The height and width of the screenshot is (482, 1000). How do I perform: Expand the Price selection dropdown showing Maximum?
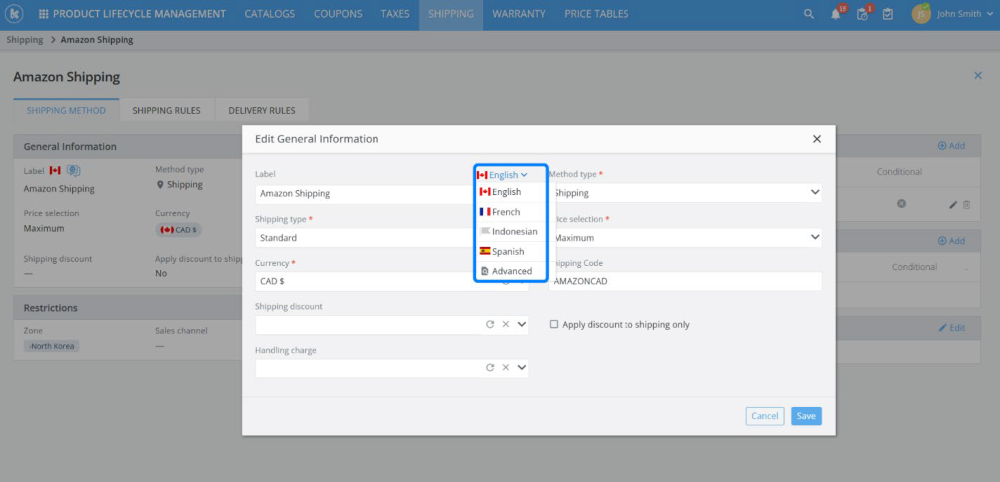tap(815, 237)
